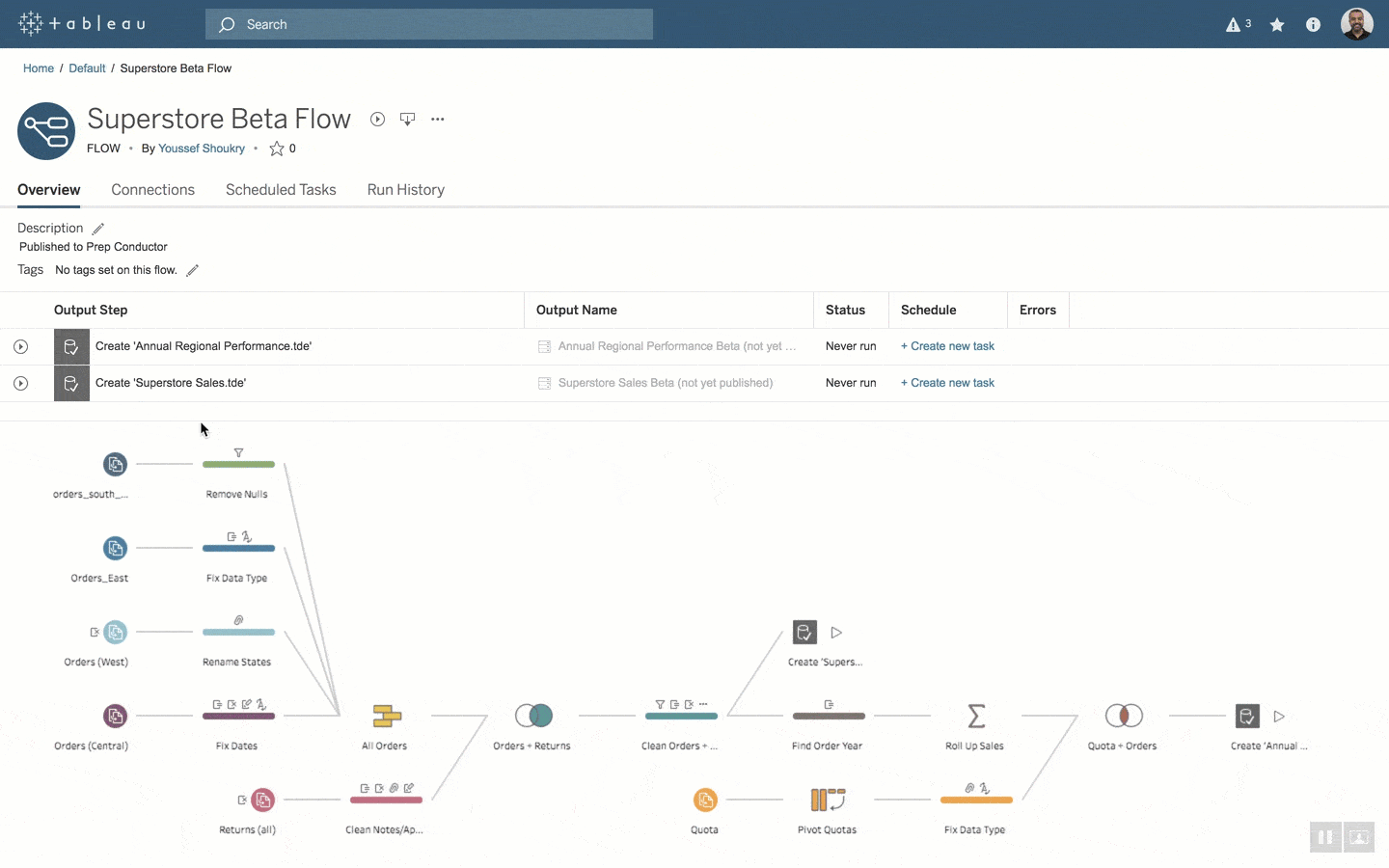Viewport: 1389px width, 868px height.
Task: Go to Home breadcrumb
Action: 39,68
